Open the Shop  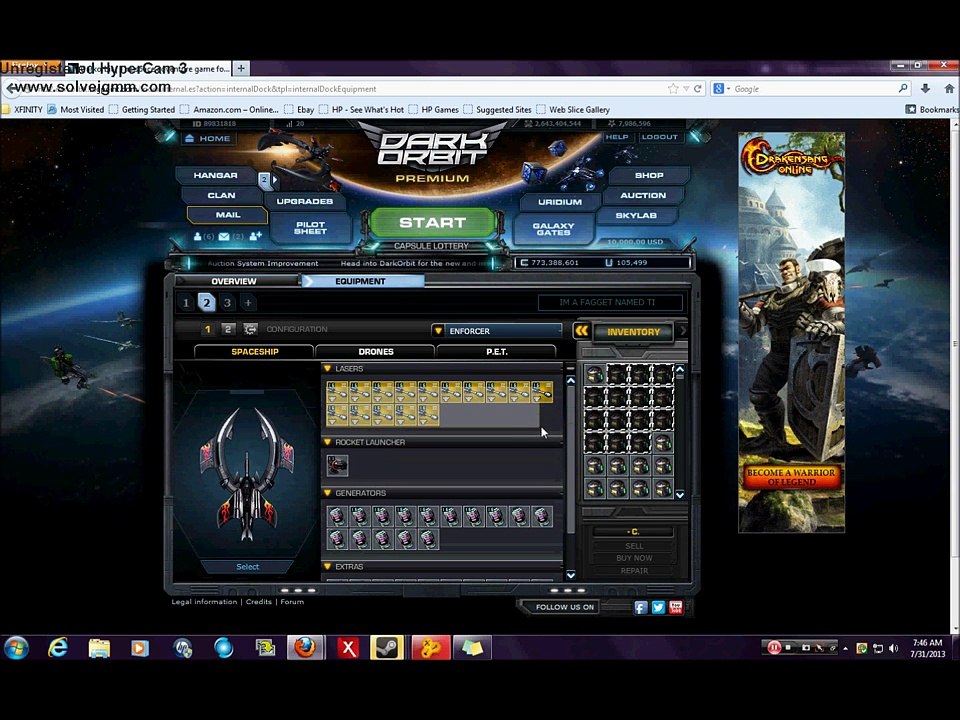coord(649,175)
